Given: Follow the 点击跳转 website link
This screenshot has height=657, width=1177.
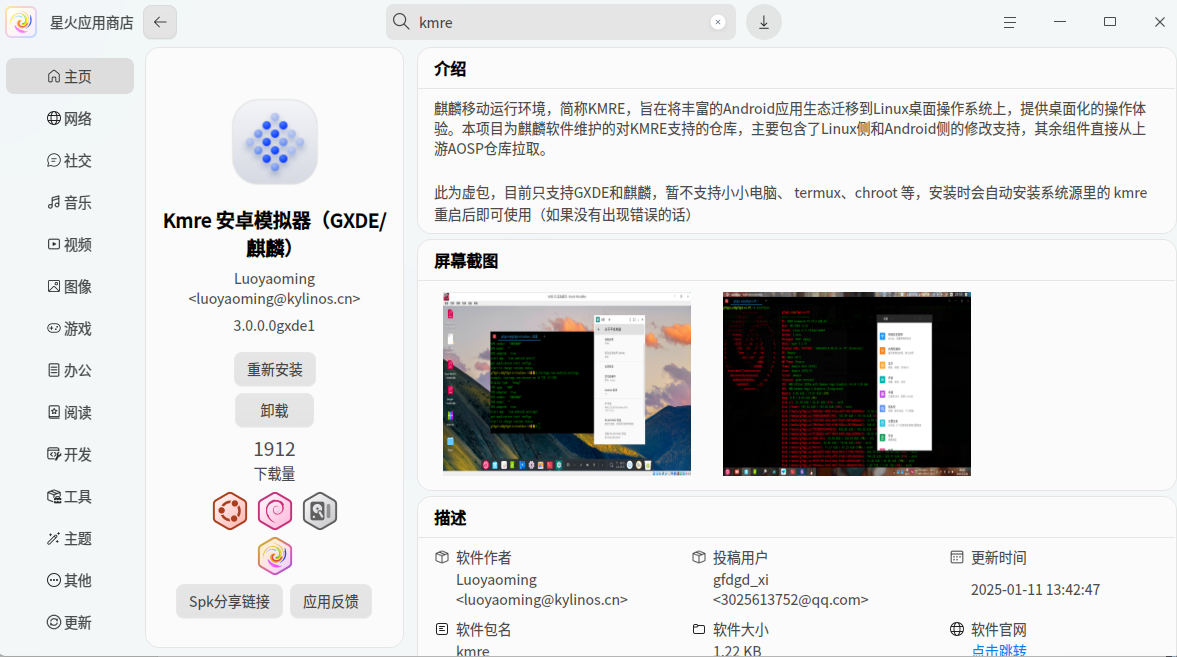Looking at the screenshot, I should click(x=998, y=650).
